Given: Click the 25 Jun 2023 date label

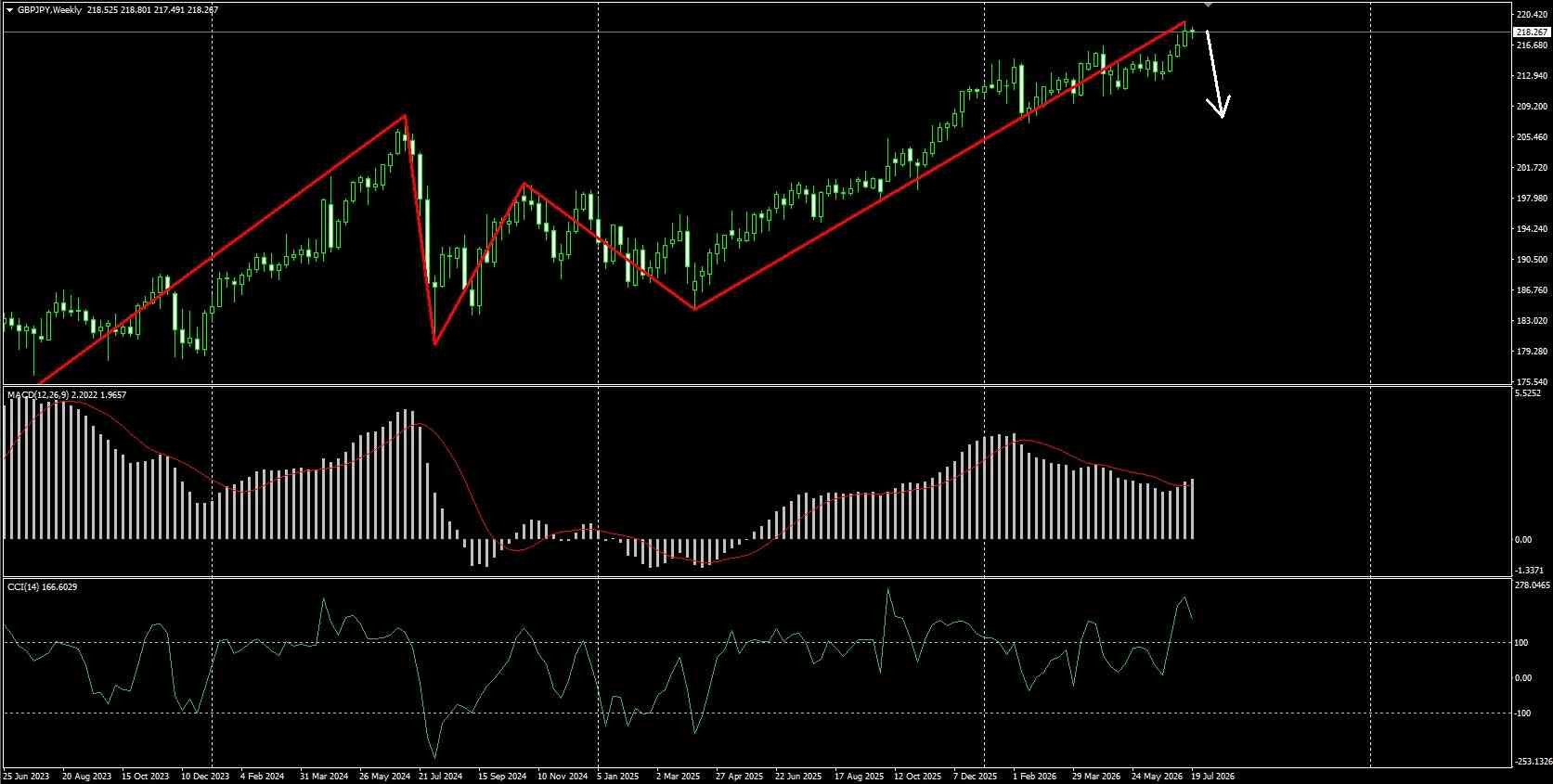Looking at the screenshot, I should point(27,776).
